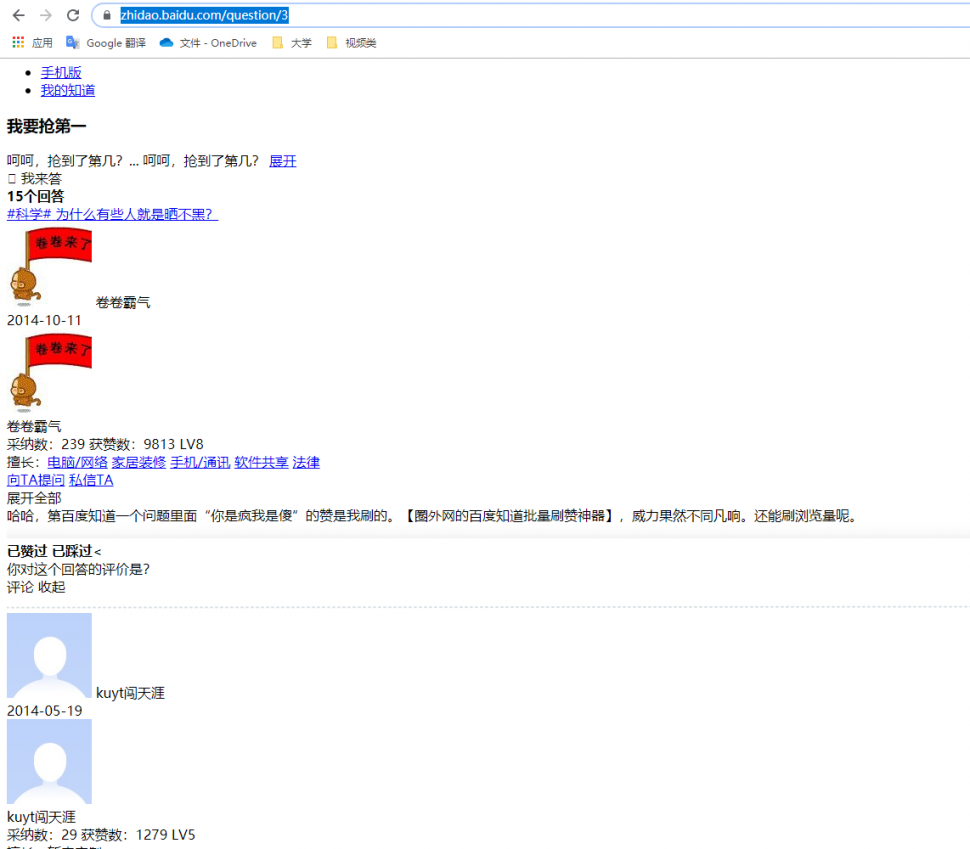Open the 手机版 link
The height and width of the screenshot is (849, 970).
[x=61, y=72]
